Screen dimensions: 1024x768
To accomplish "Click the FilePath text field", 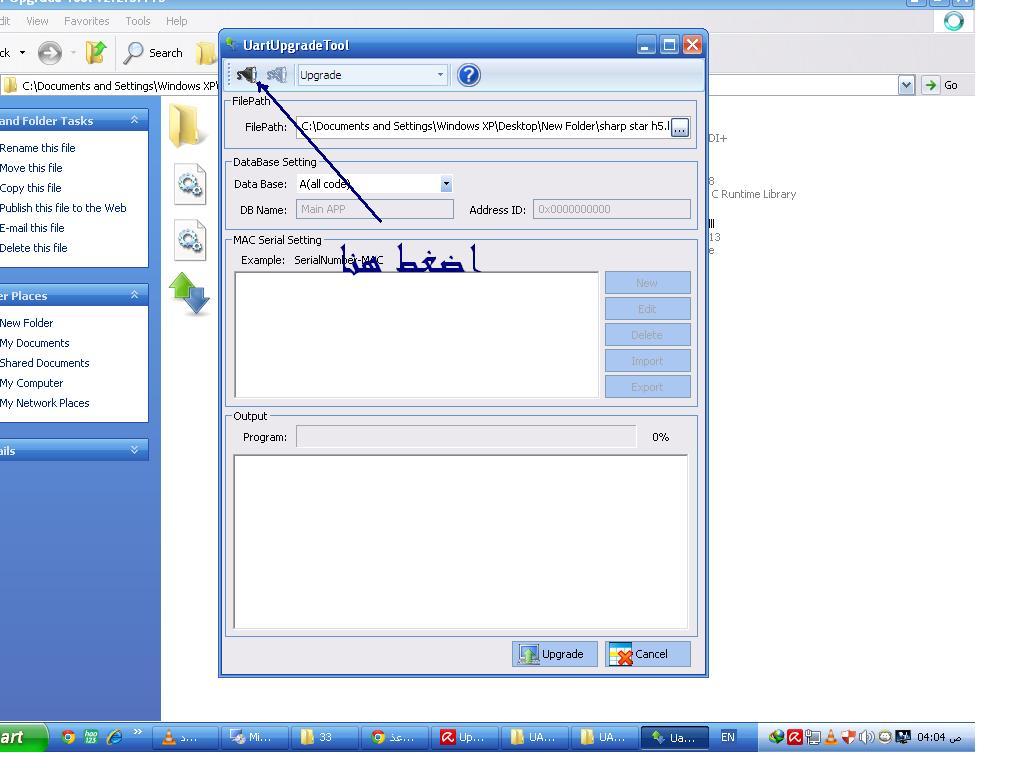I will [483, 127].
